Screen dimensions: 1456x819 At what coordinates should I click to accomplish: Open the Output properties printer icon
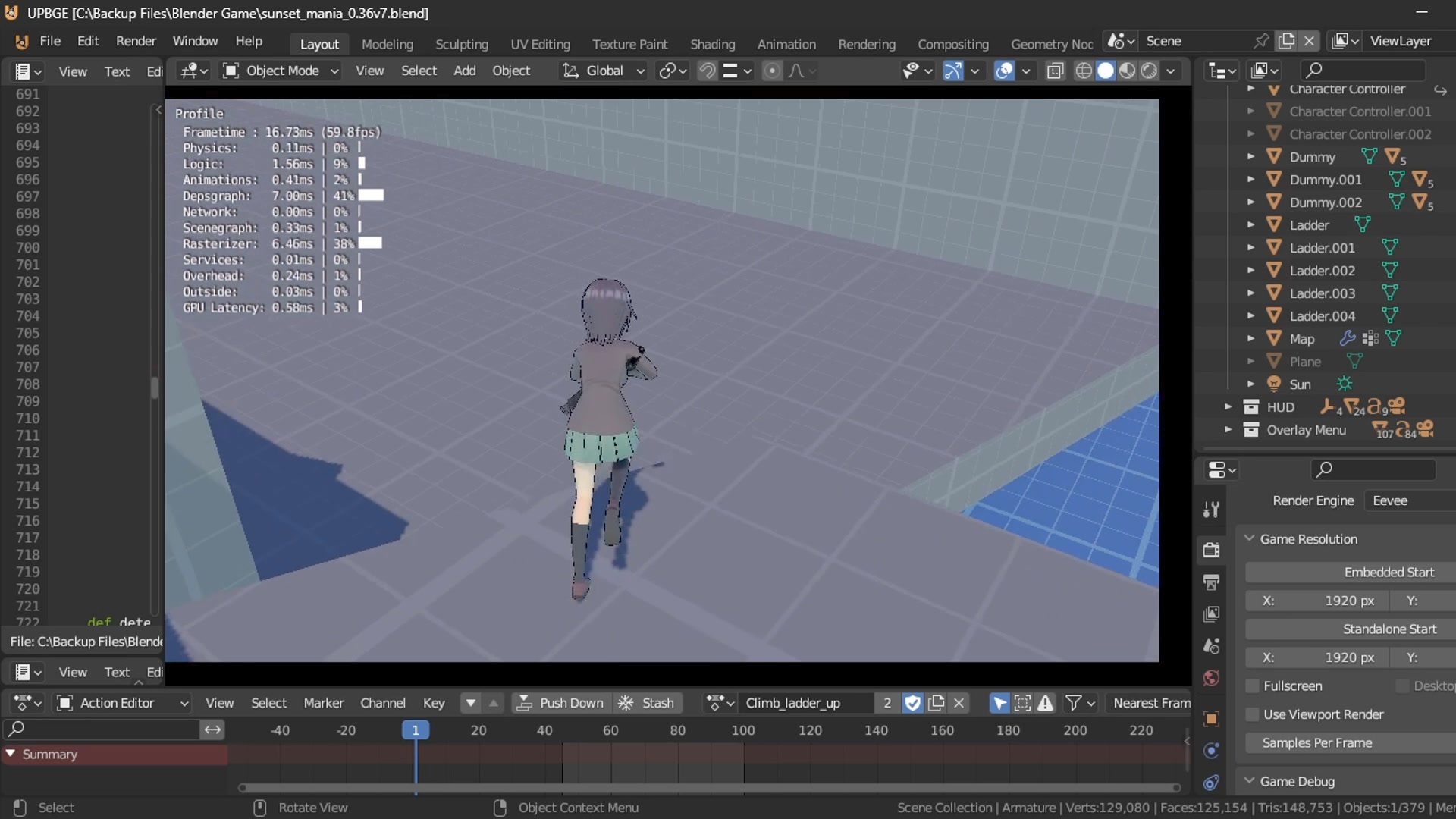(x=1211, y=582)
